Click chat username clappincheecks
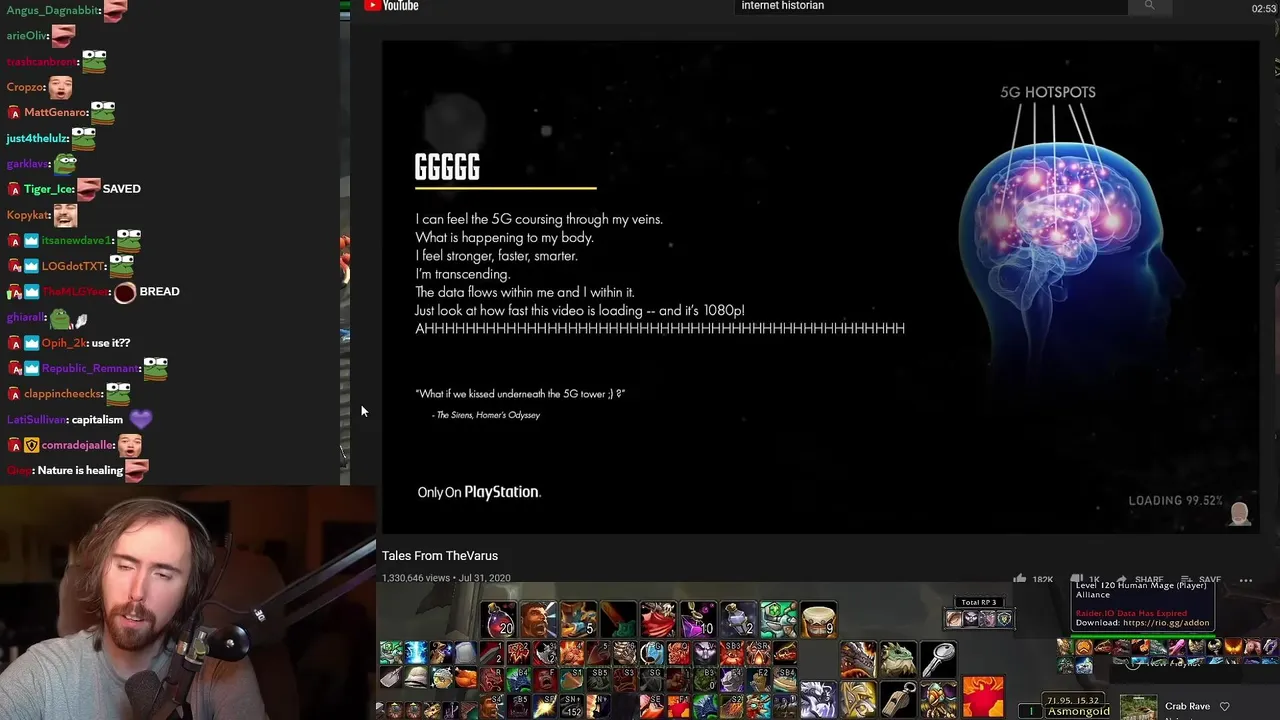 tap(62, 394)
